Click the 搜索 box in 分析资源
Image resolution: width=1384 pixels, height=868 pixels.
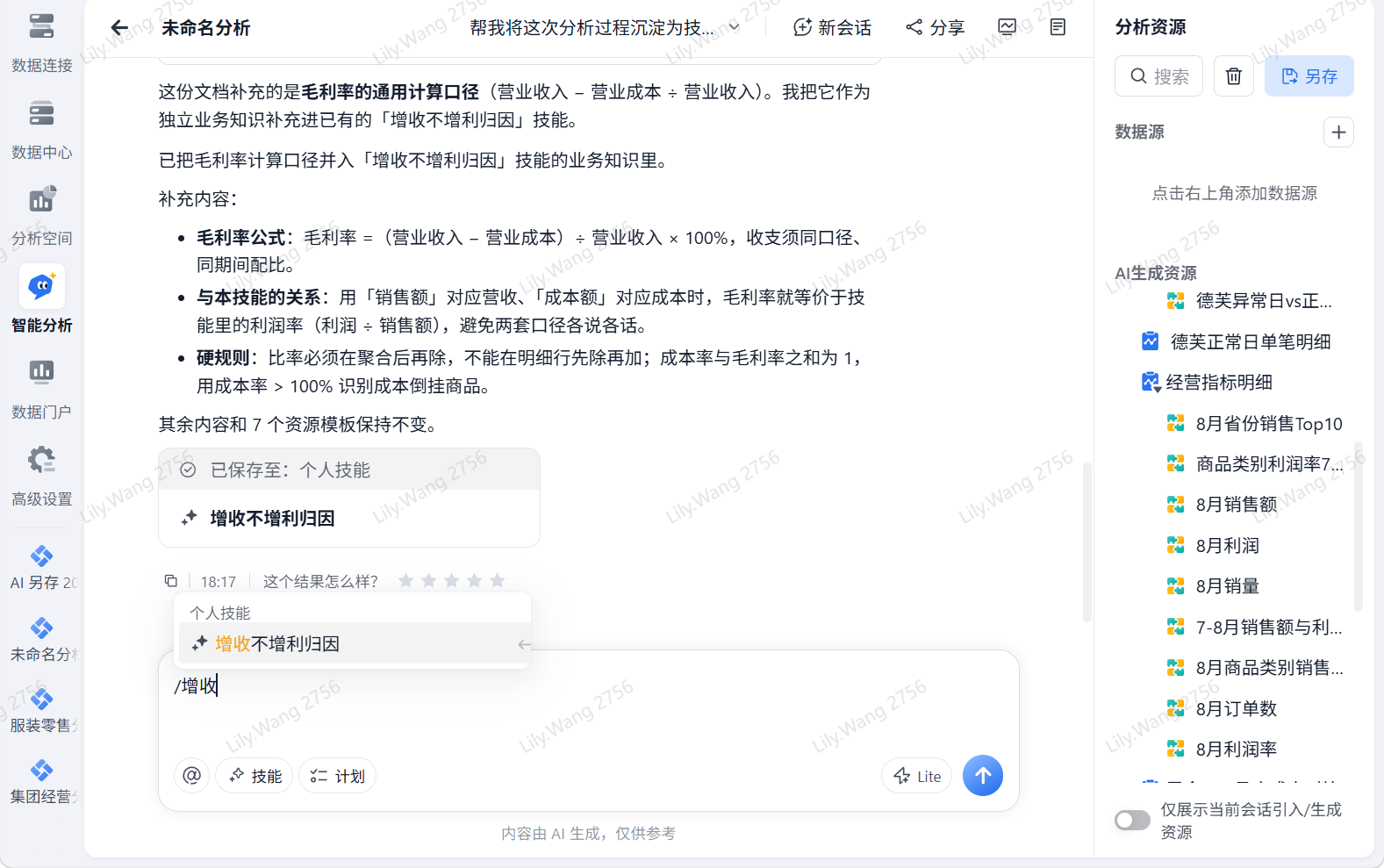[1158, 76]
